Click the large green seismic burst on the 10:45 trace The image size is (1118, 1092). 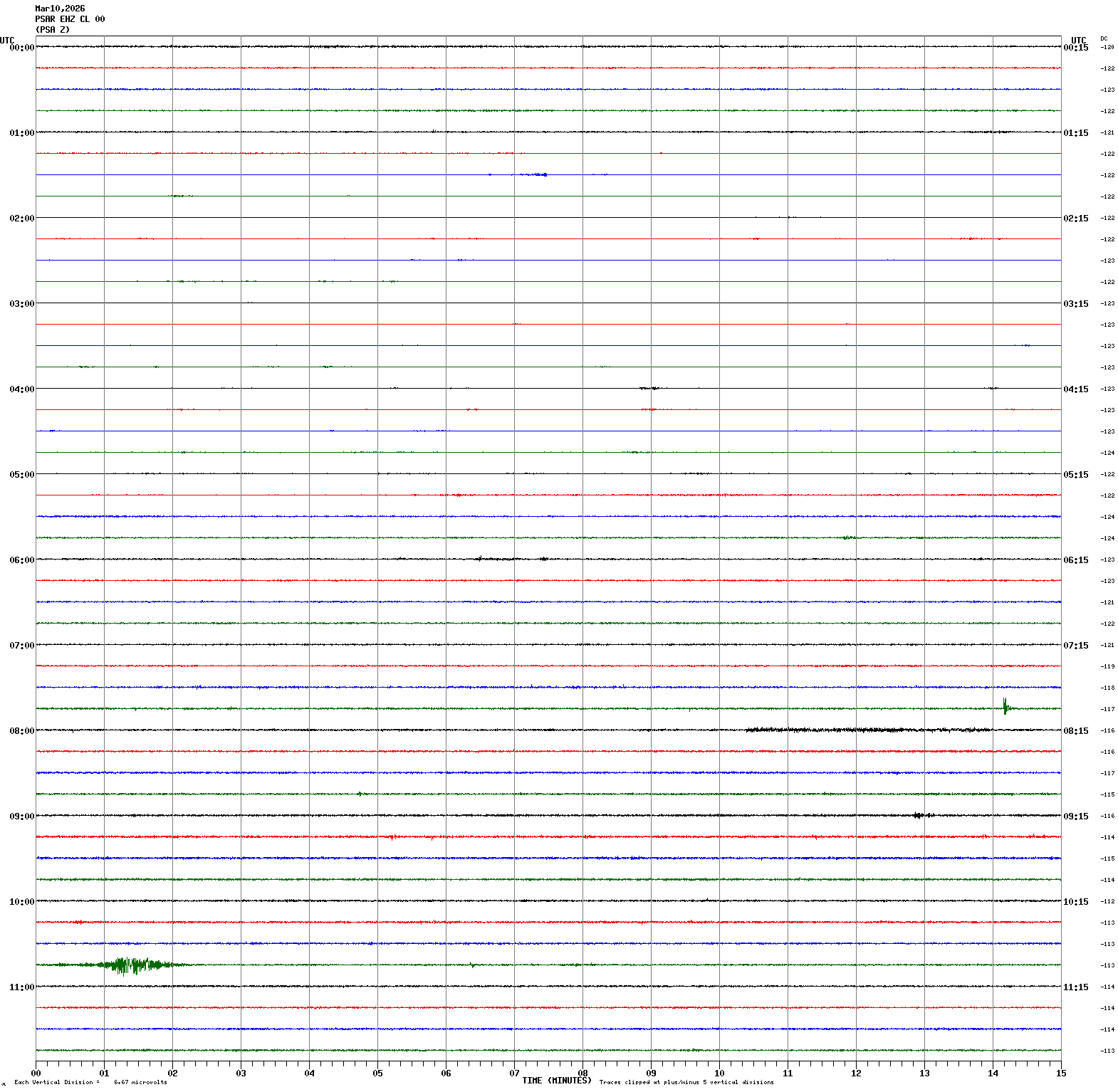[132, 965]
